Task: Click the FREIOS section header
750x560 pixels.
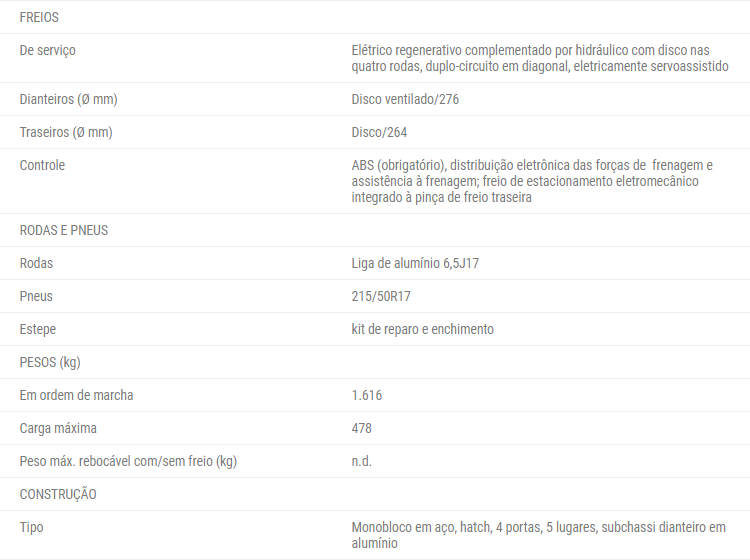Action: coord(39,17)
